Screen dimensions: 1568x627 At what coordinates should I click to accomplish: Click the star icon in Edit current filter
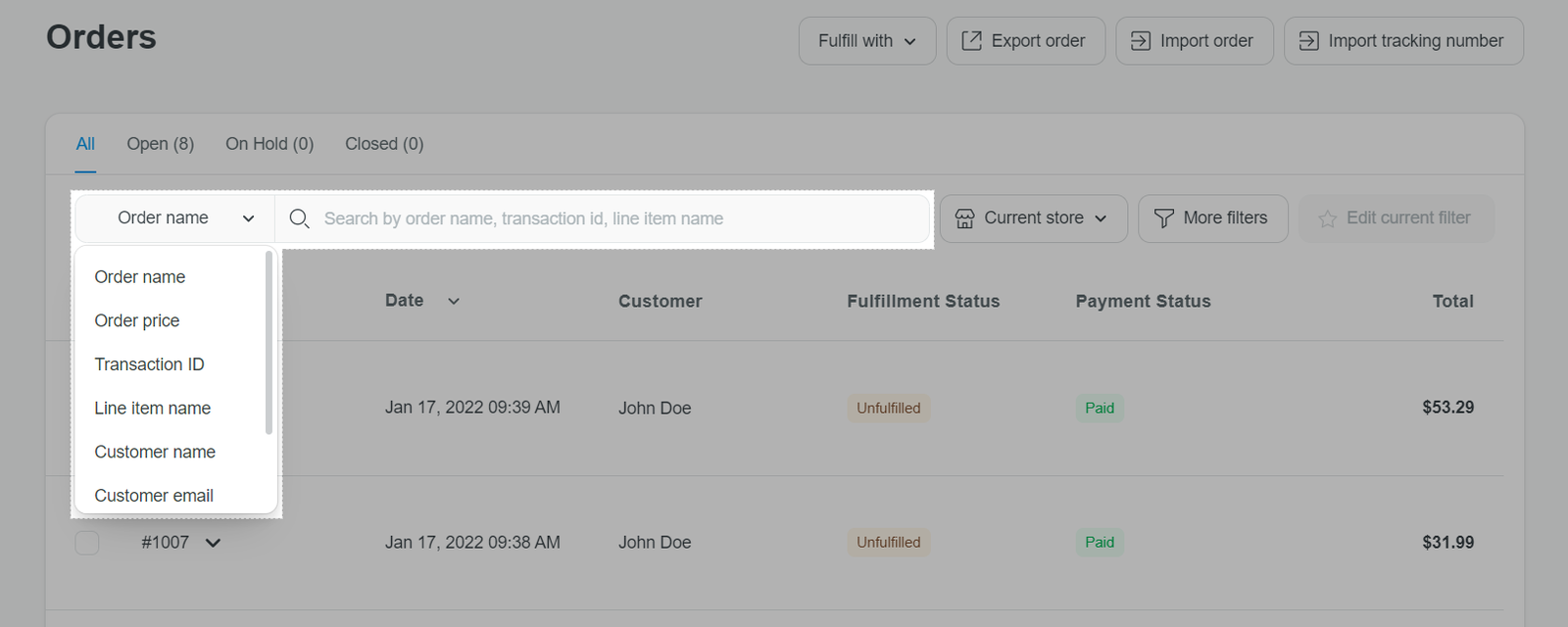(x=1328, y=218)
